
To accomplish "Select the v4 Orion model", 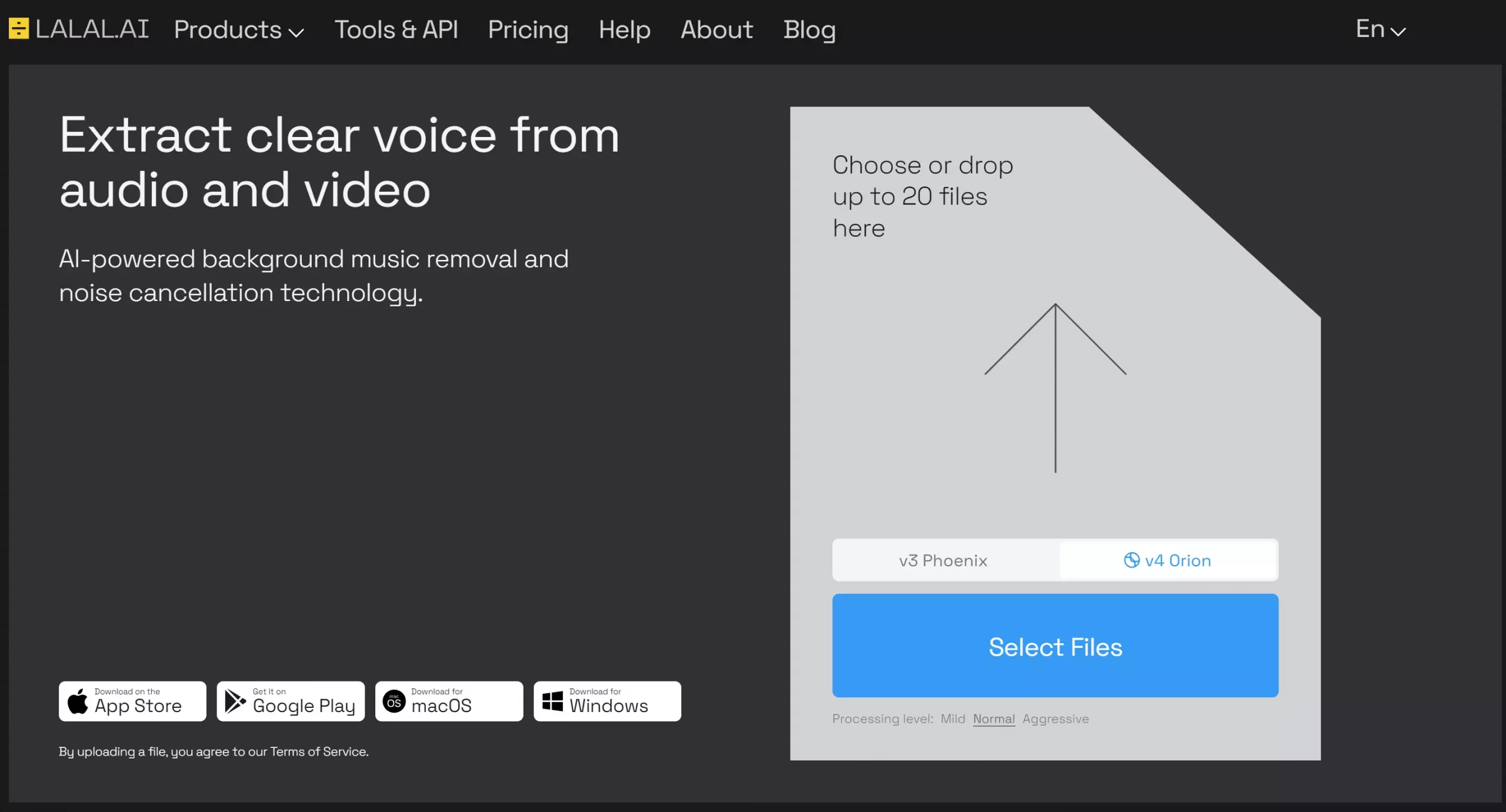I will pos(1167,560).
